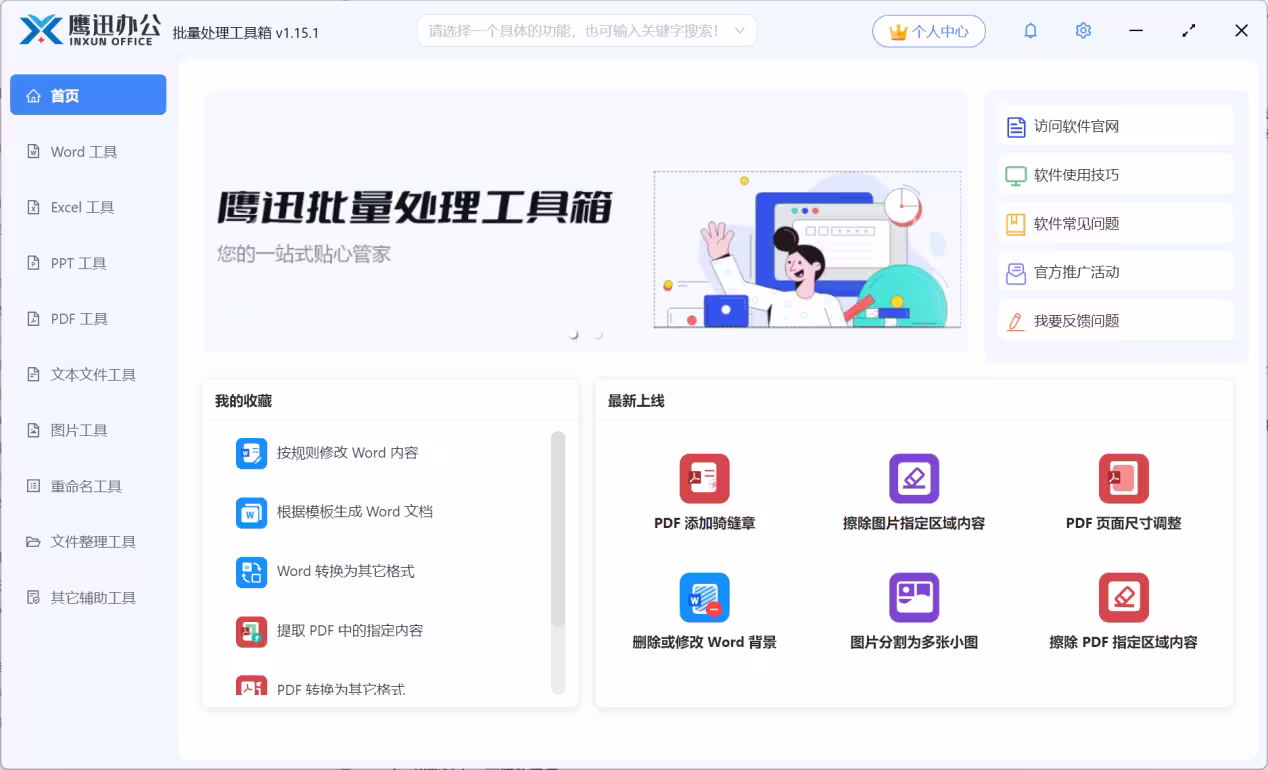The width and height of the screenshot is (1268, 770).
Task: Open 文本文件工具 in sidebar
Action: click(88, 375)
